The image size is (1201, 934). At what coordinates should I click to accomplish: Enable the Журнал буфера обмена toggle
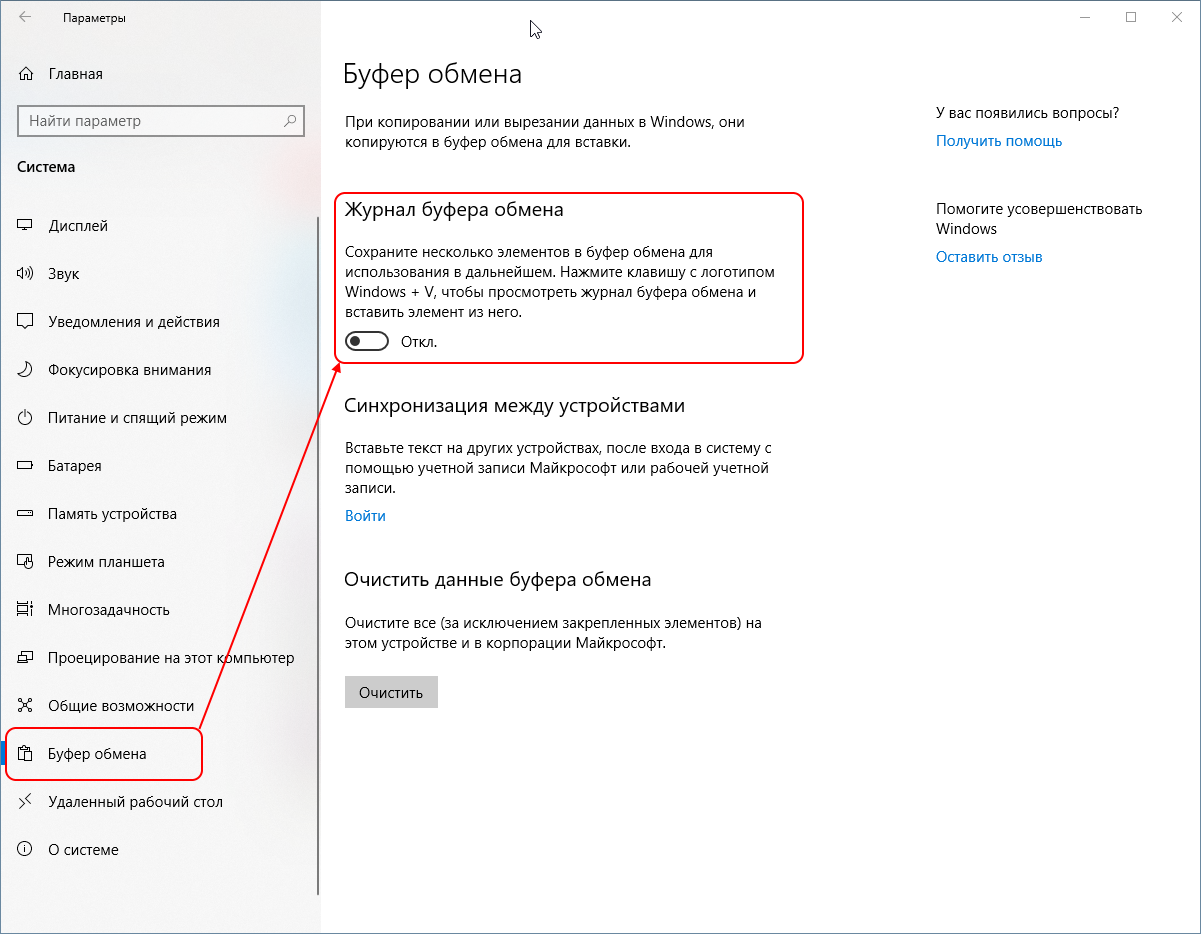[366, 340]
